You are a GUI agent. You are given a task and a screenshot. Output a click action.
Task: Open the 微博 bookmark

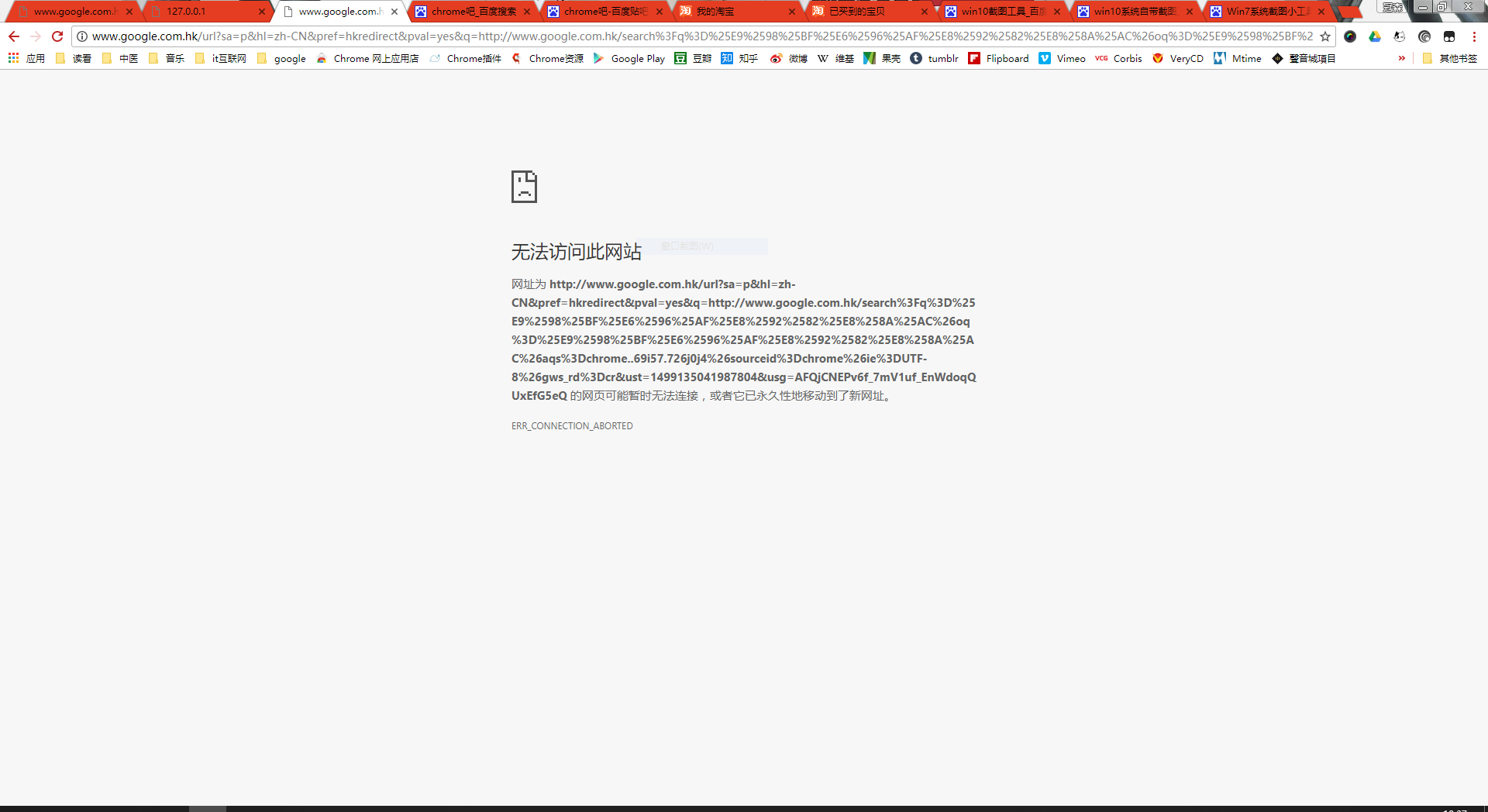coord(789,58)
